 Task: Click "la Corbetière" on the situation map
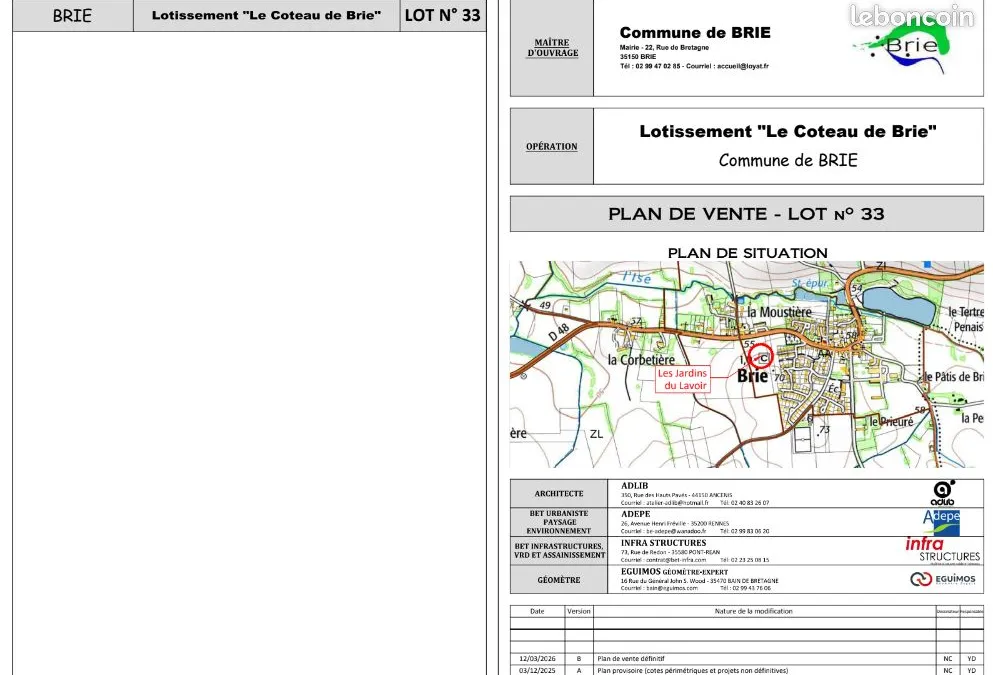pos(641,360)
